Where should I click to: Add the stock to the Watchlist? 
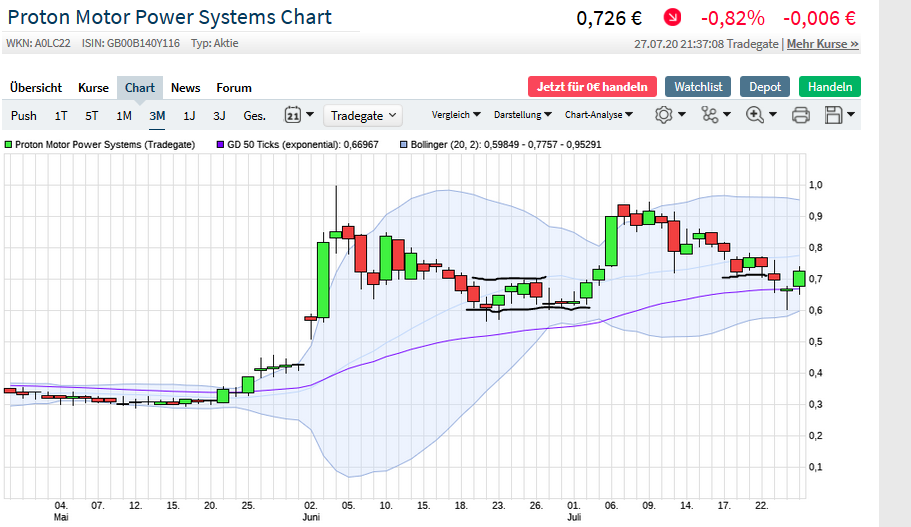(698, 87)
